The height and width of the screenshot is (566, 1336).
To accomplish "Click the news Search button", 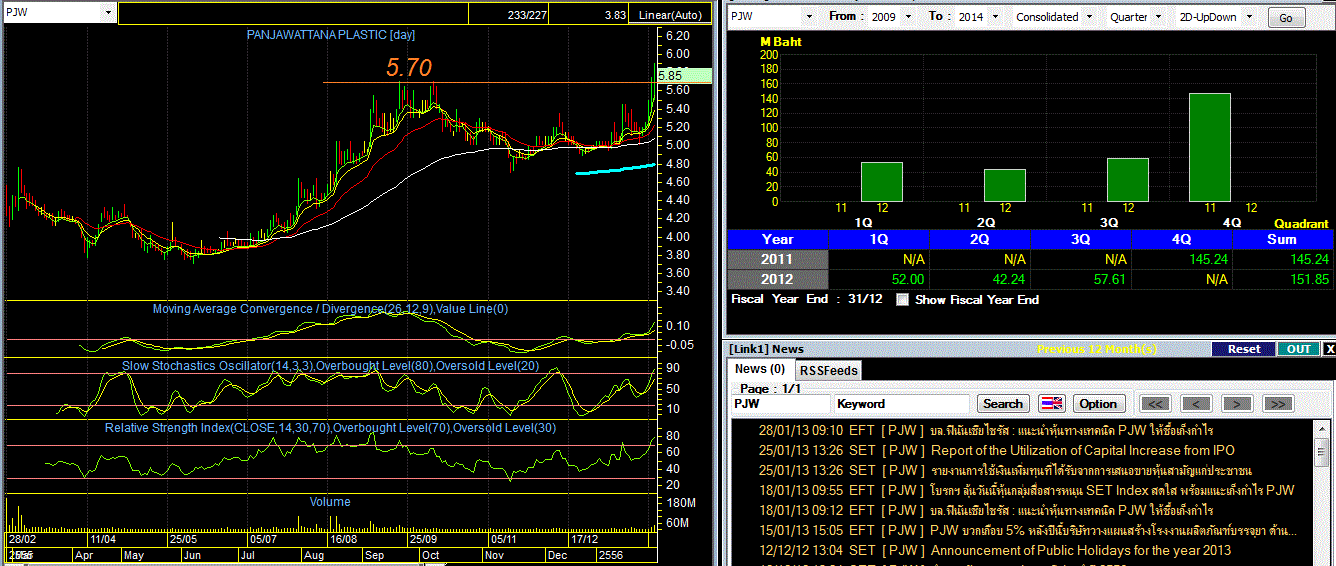I will pos(1003,404).
